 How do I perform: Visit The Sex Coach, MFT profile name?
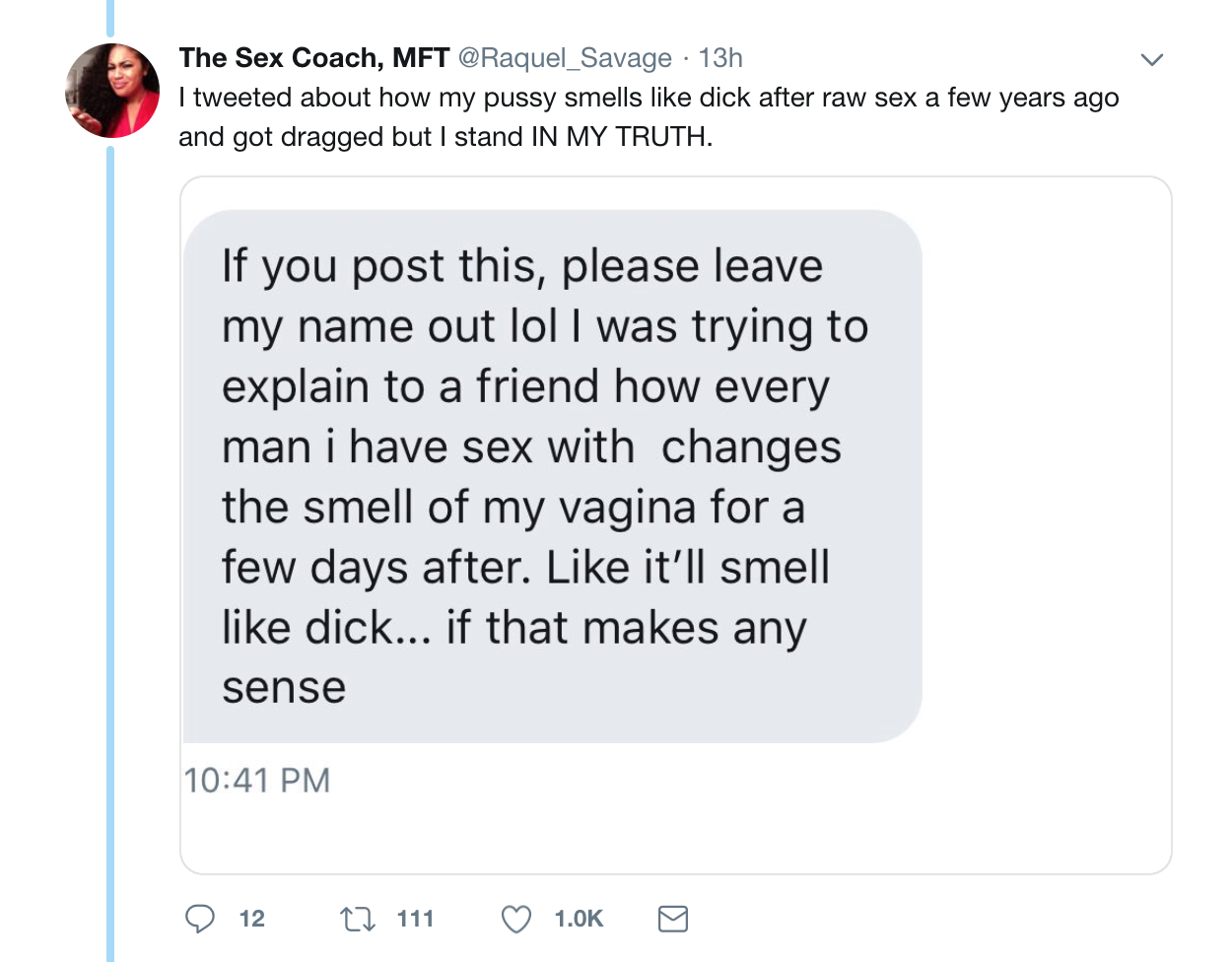(313, 58)
